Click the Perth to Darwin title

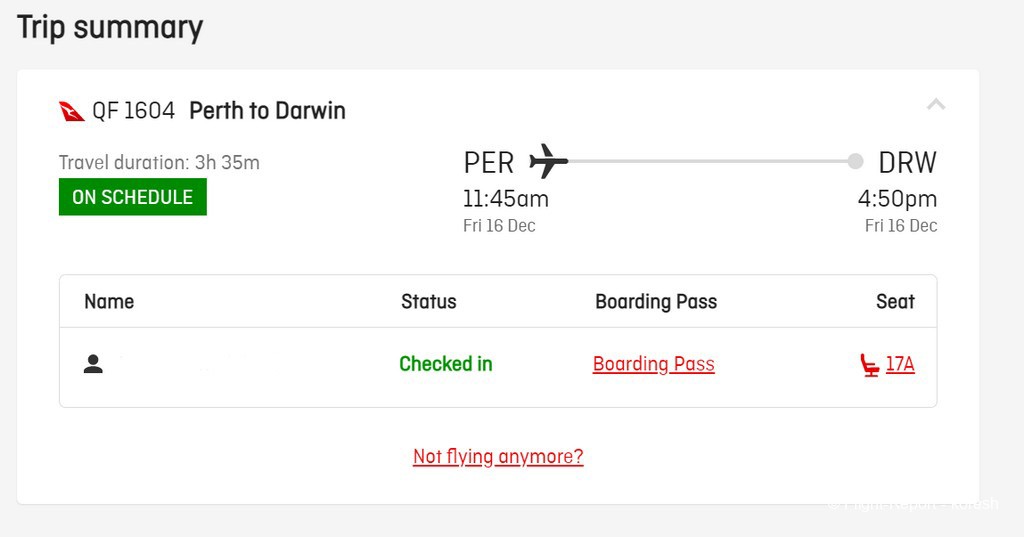267,110
